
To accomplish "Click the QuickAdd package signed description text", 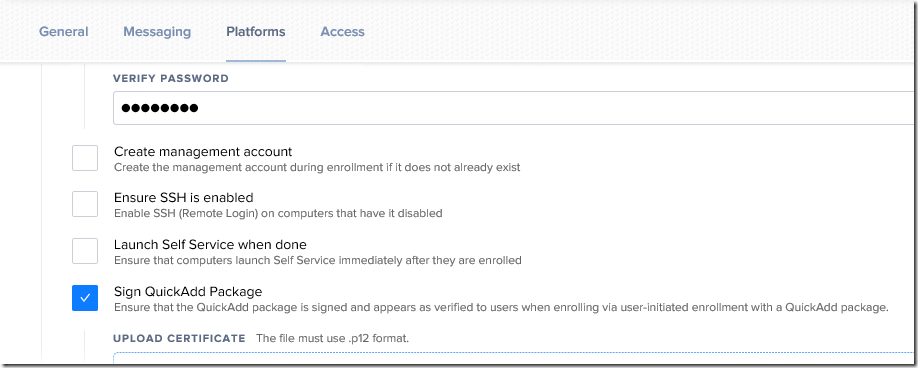I will pos(501,307).
